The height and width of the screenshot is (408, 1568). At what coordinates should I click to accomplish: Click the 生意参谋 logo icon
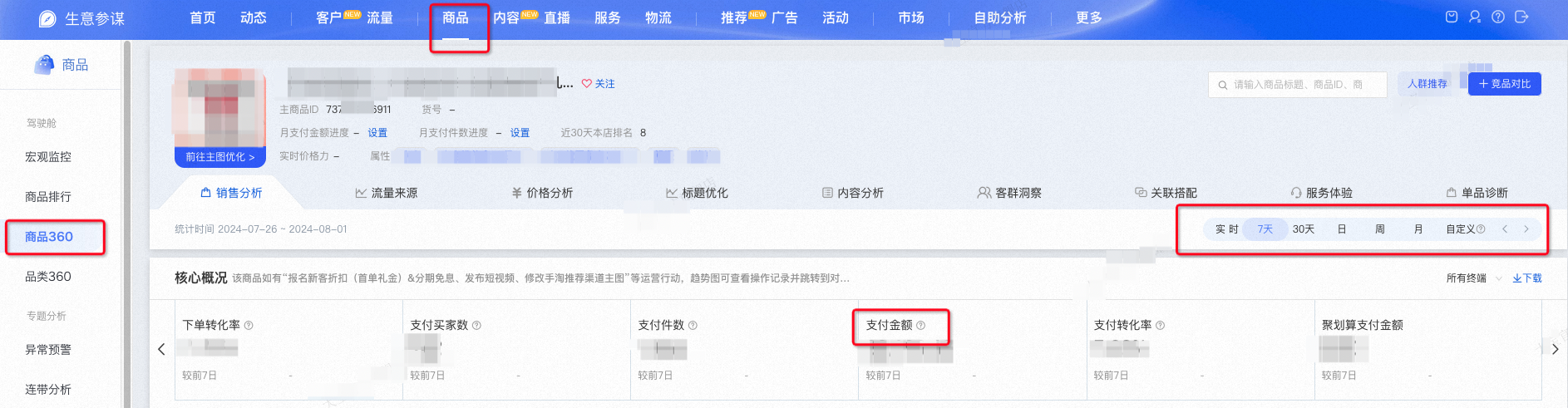[x=47, y=18]
